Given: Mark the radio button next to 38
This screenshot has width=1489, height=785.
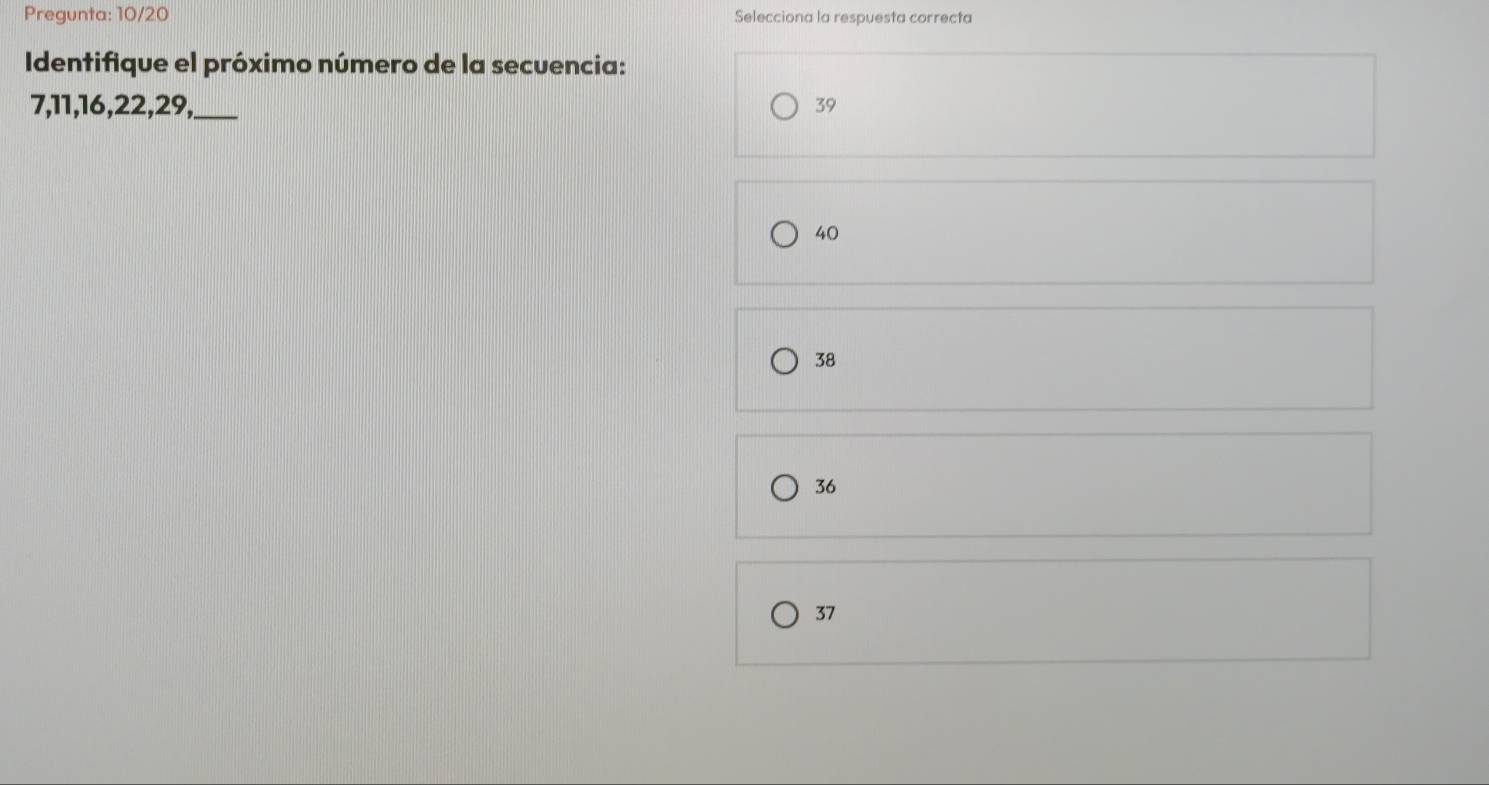Looking at the screenshot, I should (786, 360).
